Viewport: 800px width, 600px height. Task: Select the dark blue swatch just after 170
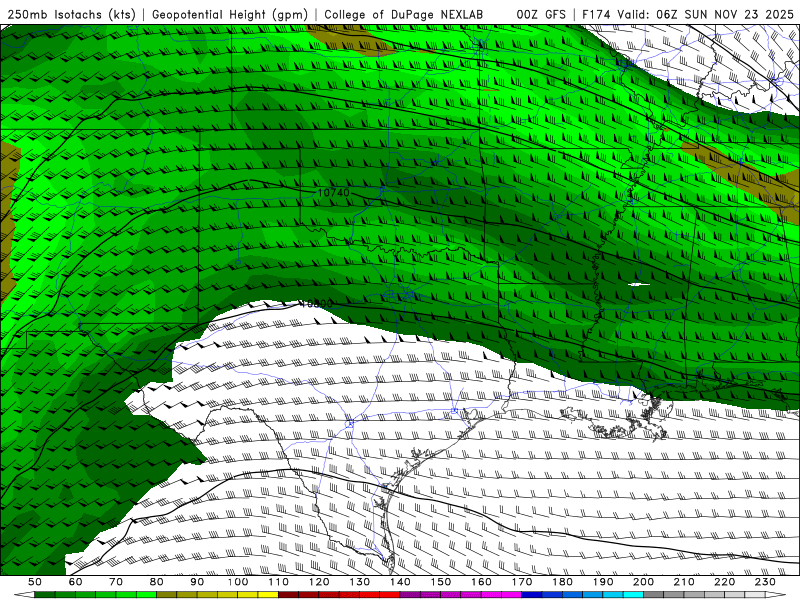point(532,595)
